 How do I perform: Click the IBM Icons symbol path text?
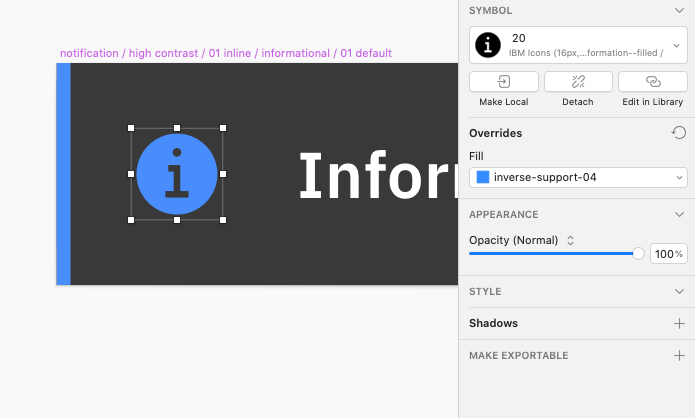(586, 53)
